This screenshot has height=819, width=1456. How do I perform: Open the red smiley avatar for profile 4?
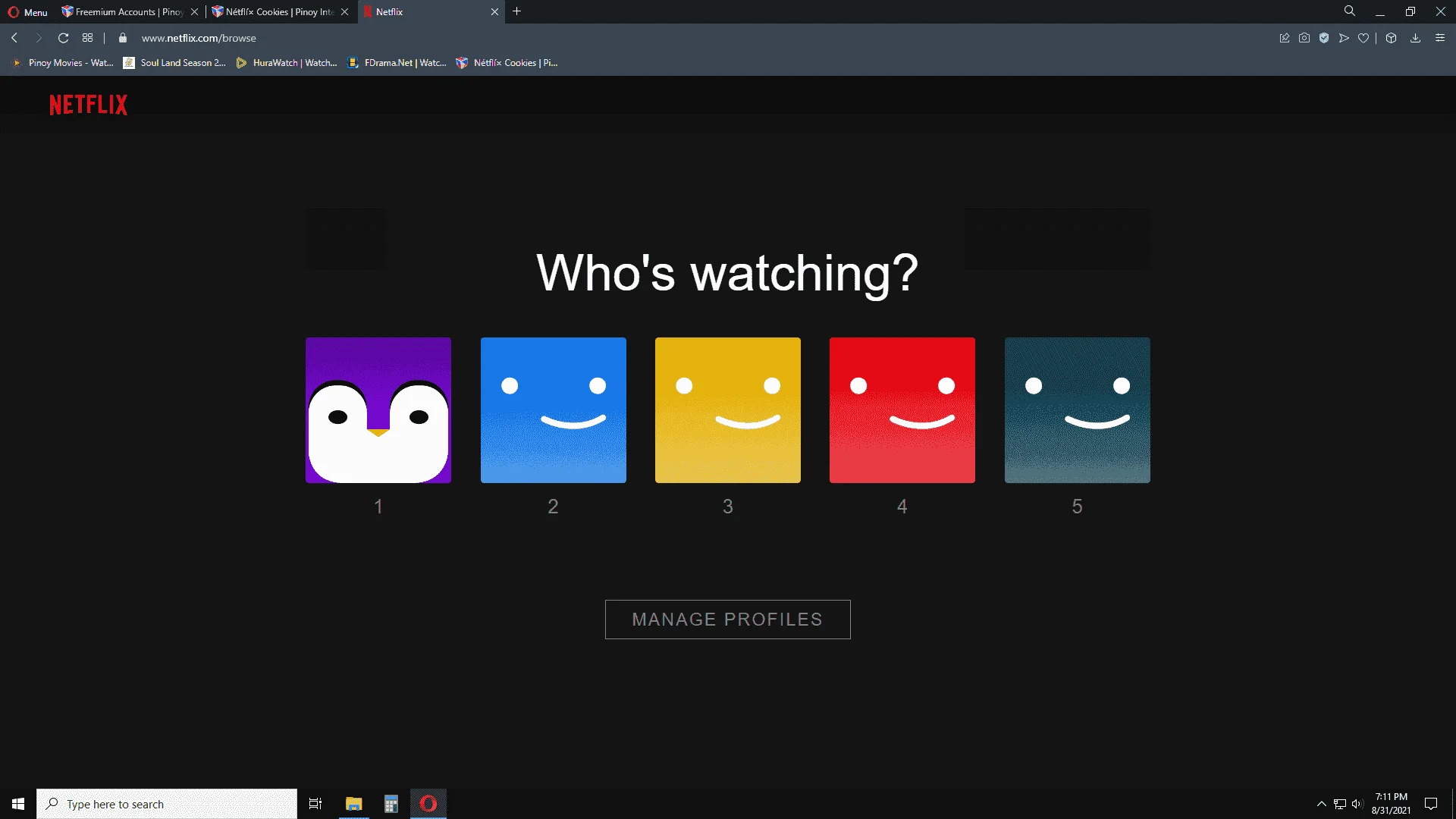click(x=902, y=410)
